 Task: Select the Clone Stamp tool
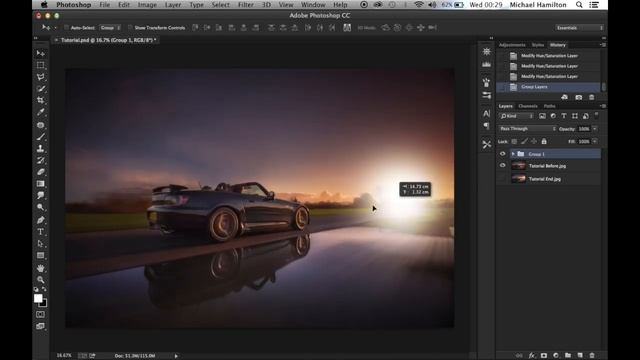(x=40, y=149)
